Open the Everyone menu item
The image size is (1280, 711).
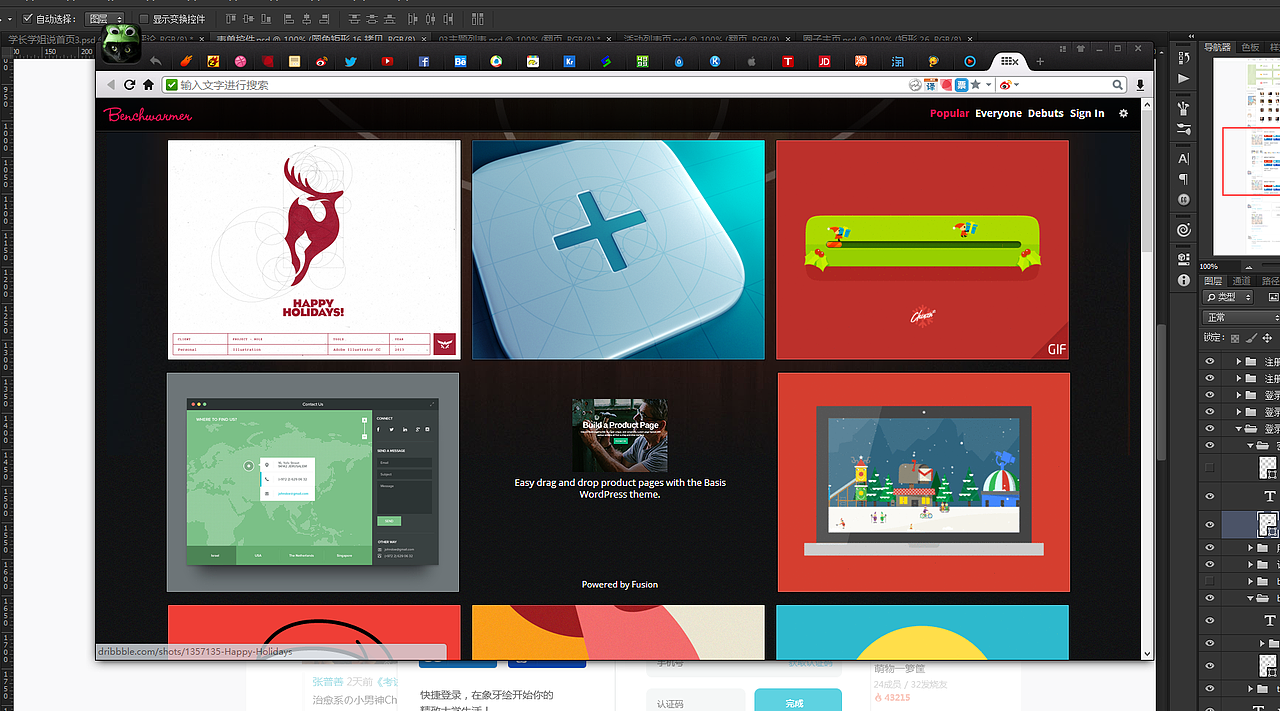click(998, 113)
